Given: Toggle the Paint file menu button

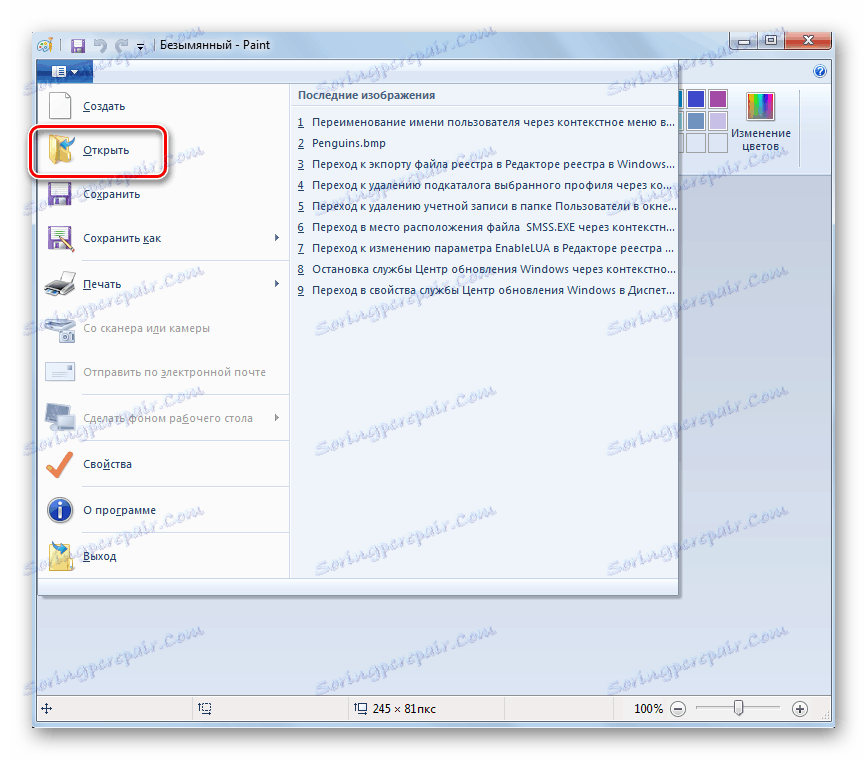Looking at the screenshot, I should [x=64, y=71].
